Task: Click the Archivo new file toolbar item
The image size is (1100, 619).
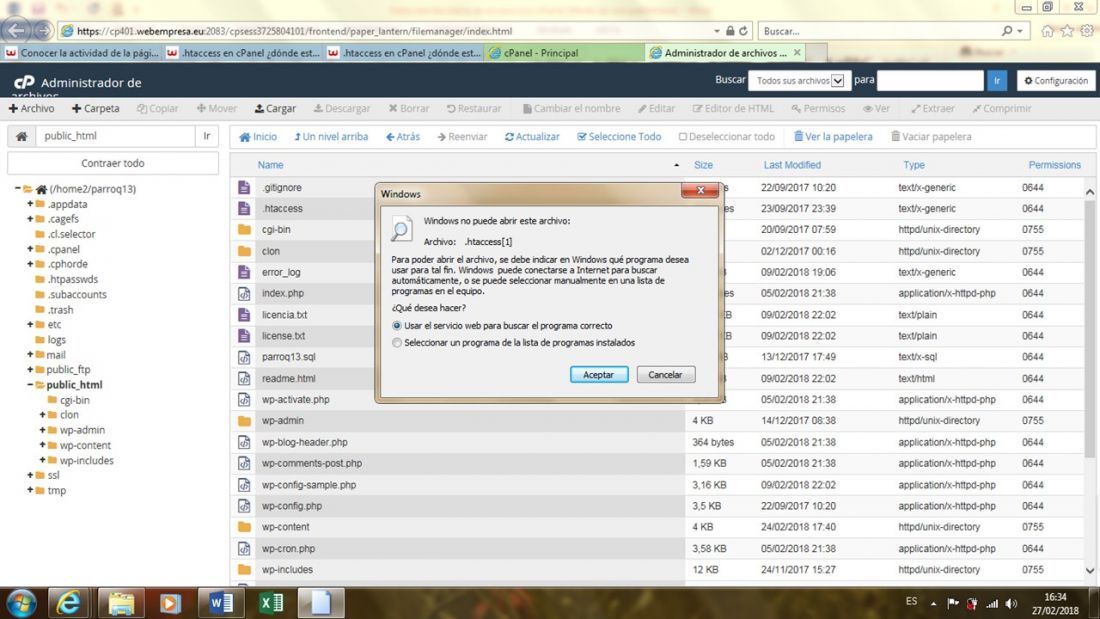Action: point(32,109)
